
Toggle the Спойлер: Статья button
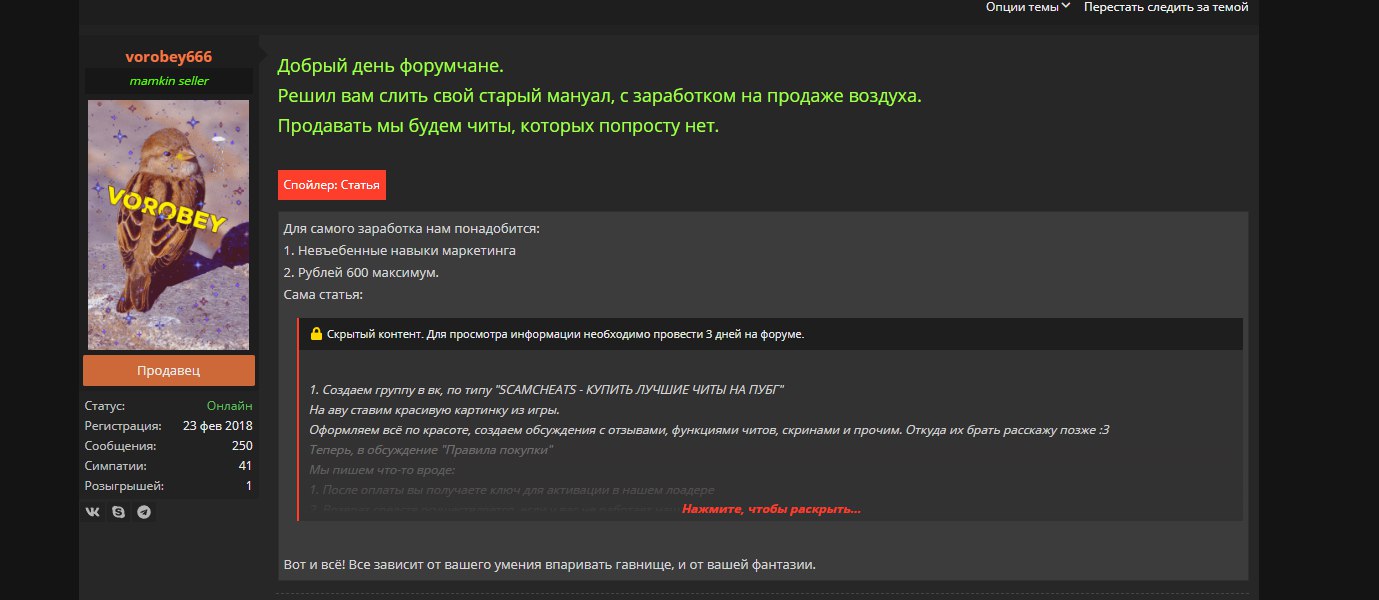(x=331, y=185)
